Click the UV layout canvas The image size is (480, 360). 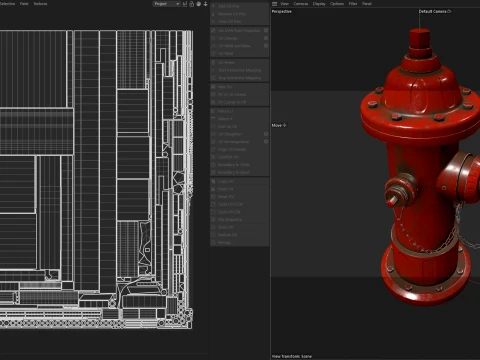point(96,179)
